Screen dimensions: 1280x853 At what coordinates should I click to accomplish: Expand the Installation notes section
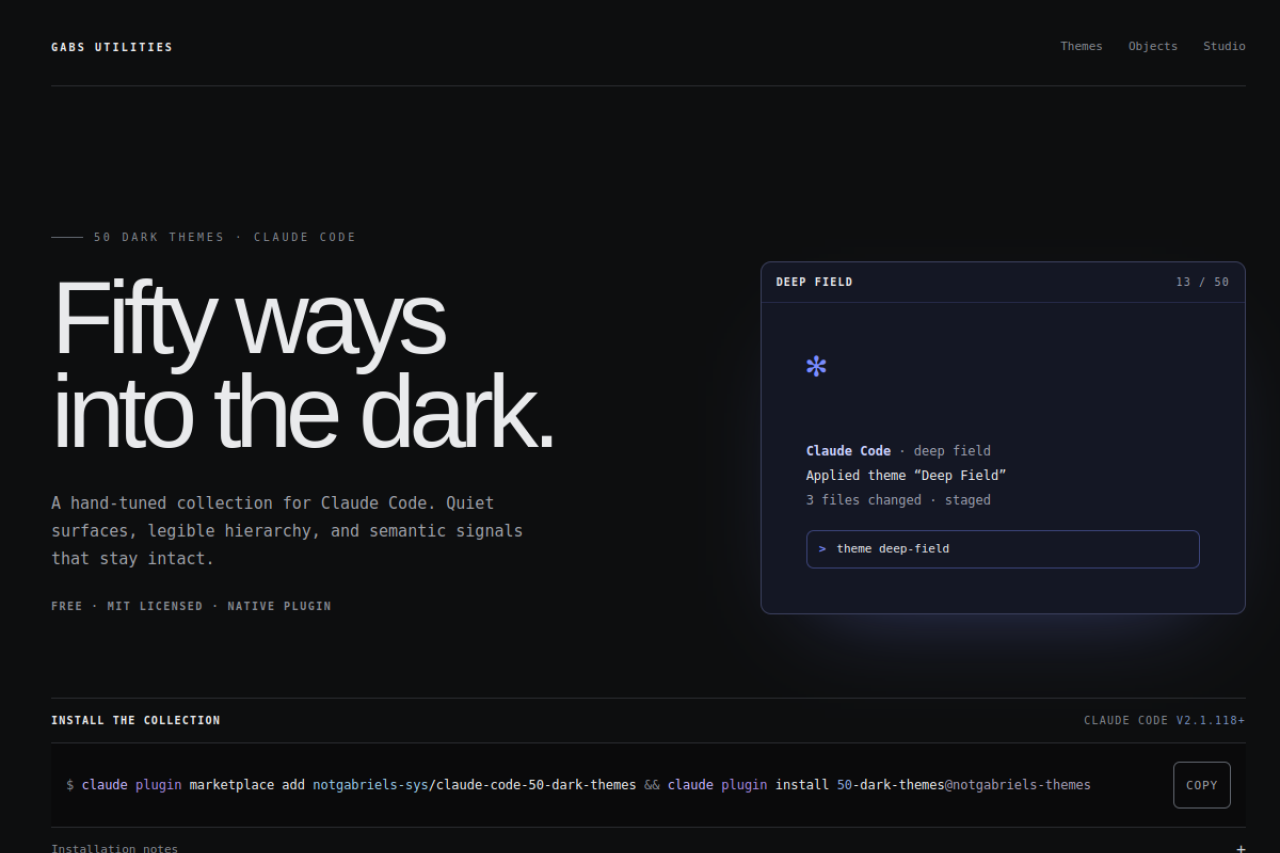point(648,847)
